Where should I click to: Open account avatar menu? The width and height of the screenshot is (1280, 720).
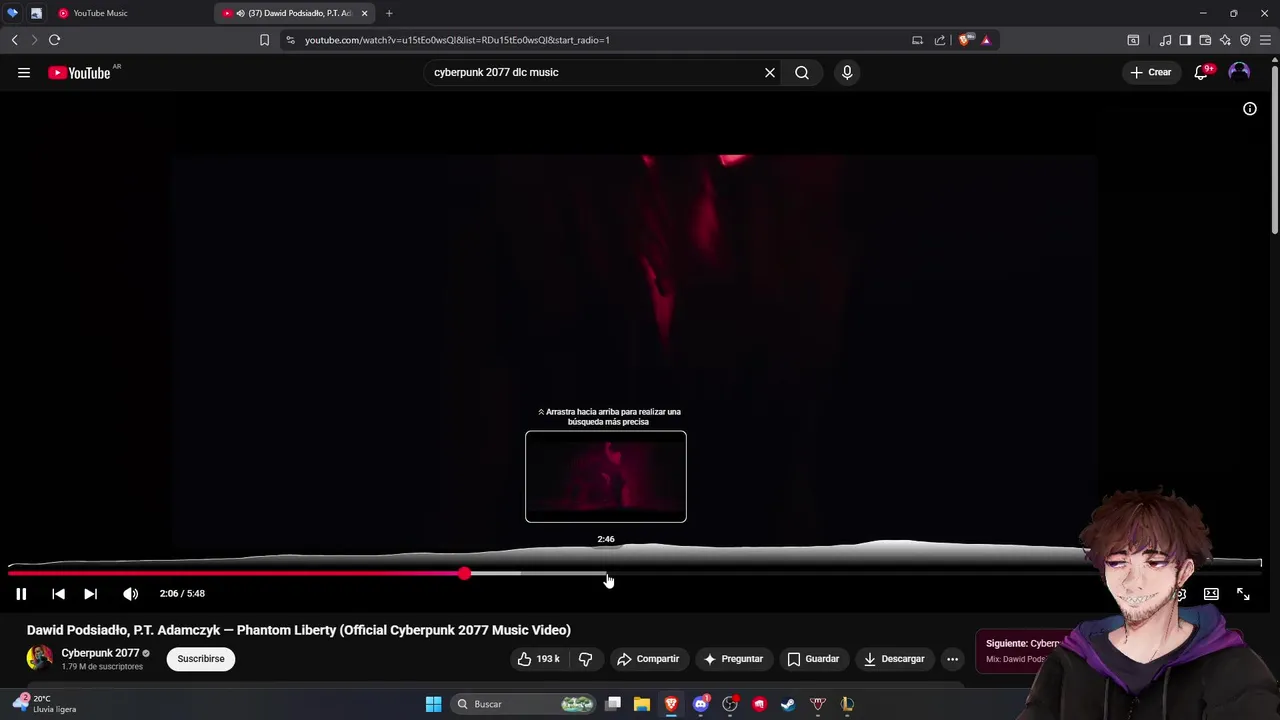(x=1239, y=72)
